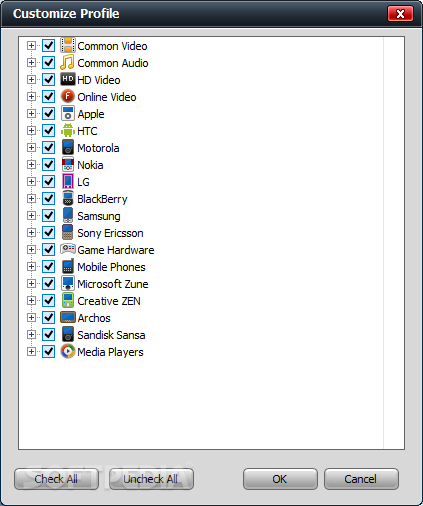Click the Apple iPod icon

point(68,113)
